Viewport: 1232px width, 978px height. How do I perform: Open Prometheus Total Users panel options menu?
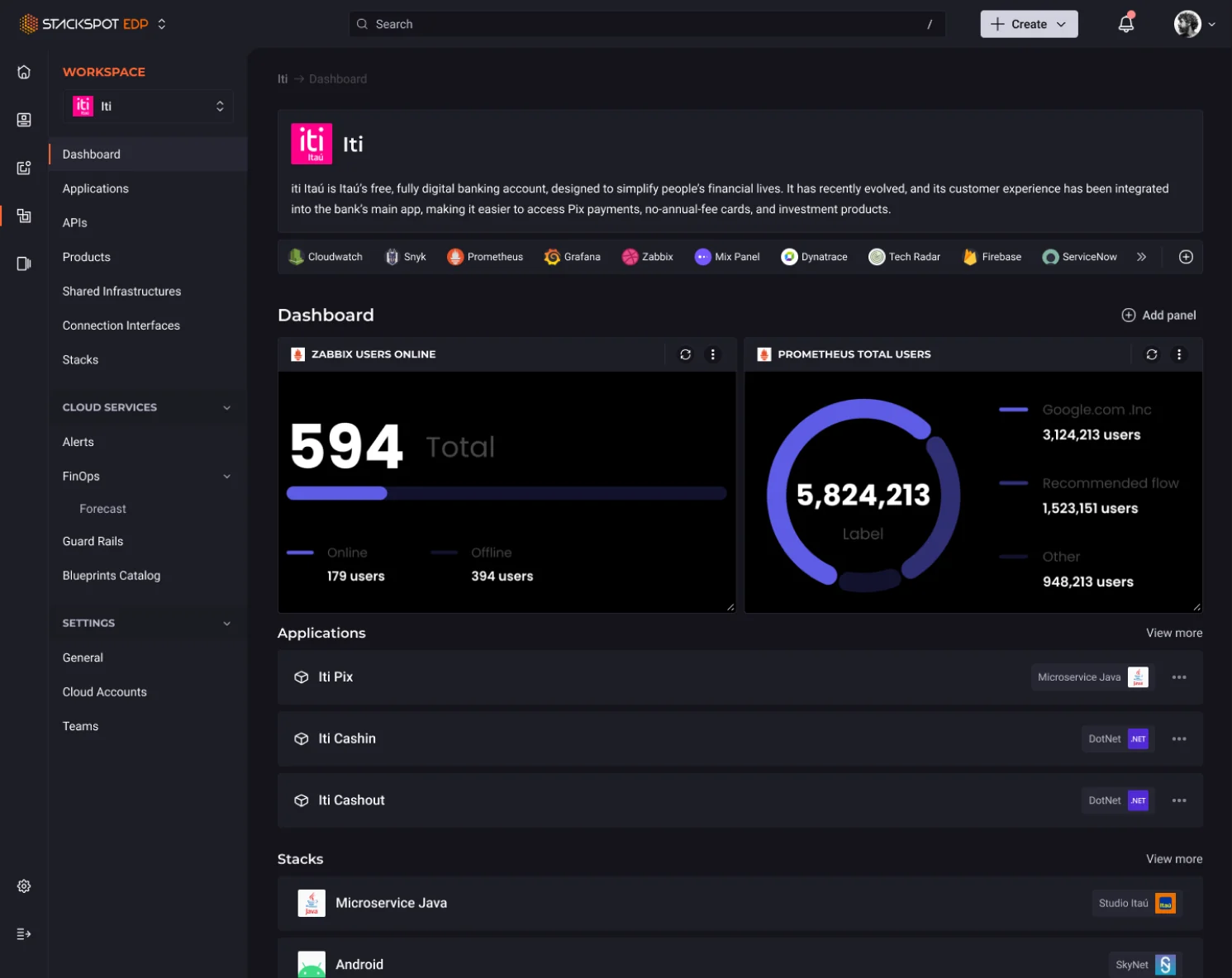pyautogui.click(x=1179, y=354)
